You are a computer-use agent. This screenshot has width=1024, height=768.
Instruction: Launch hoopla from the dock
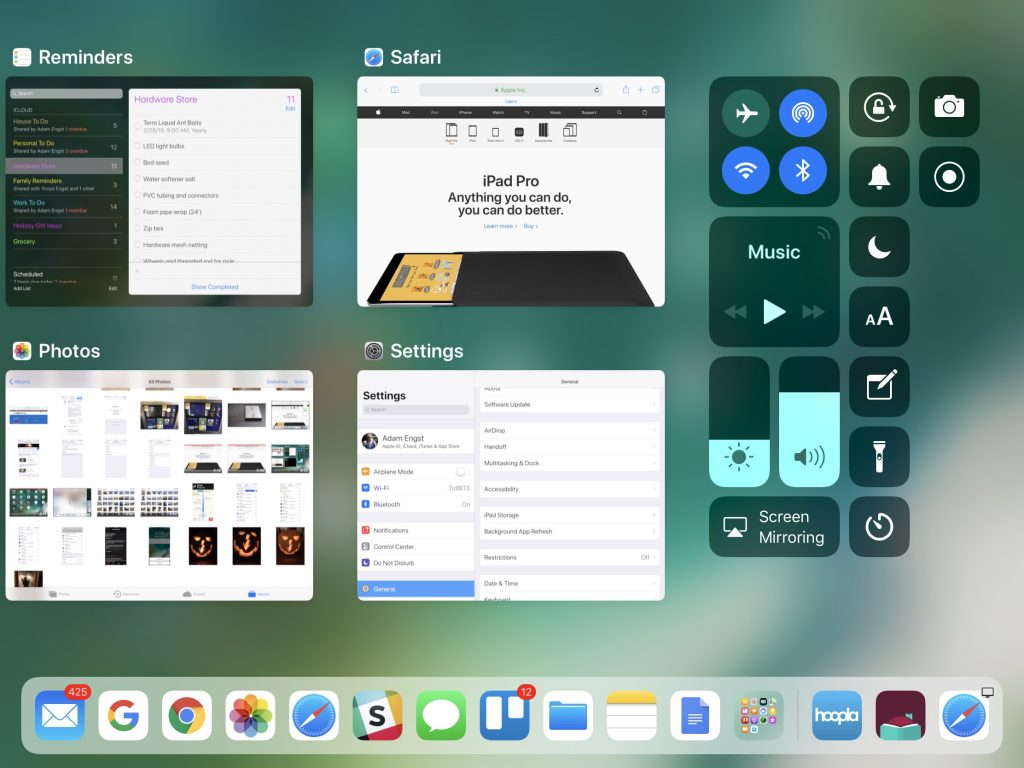[837, 715]
